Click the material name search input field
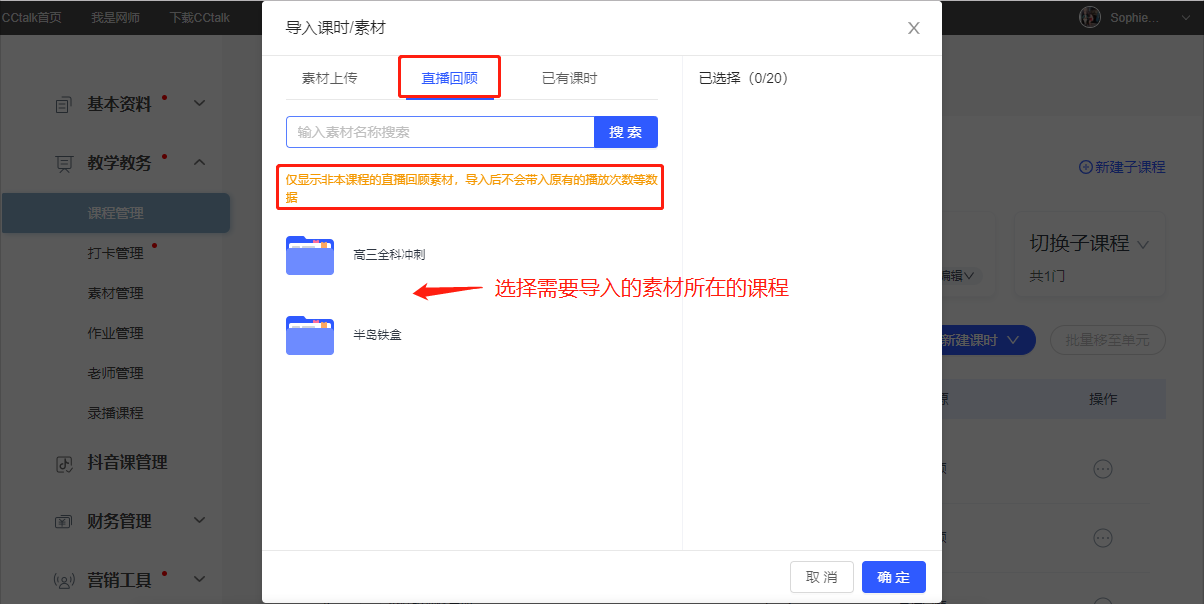This screenshot has height=604, width=1204. coord(440,131)
